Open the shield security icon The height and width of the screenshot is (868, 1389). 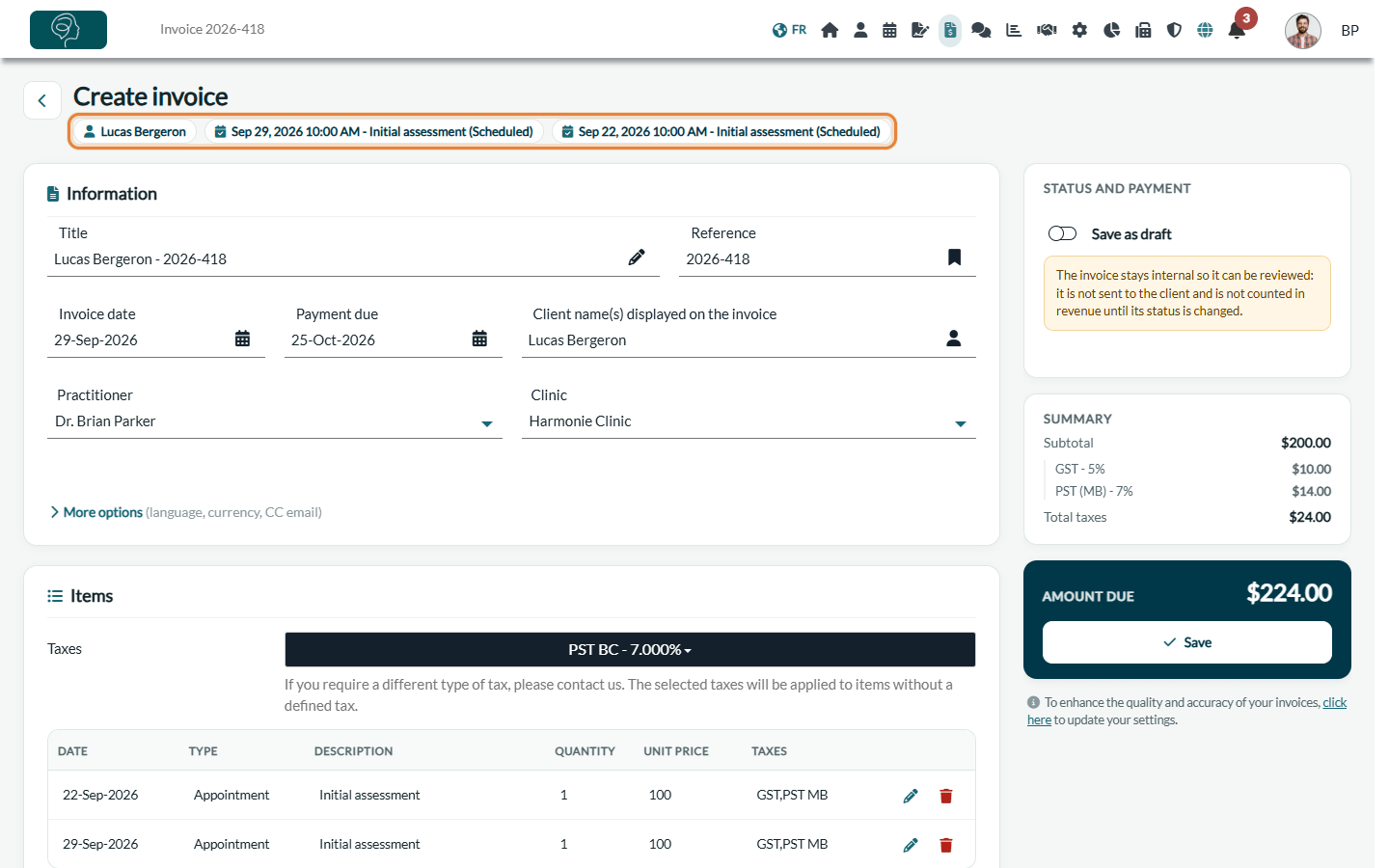click(1174, 30)
